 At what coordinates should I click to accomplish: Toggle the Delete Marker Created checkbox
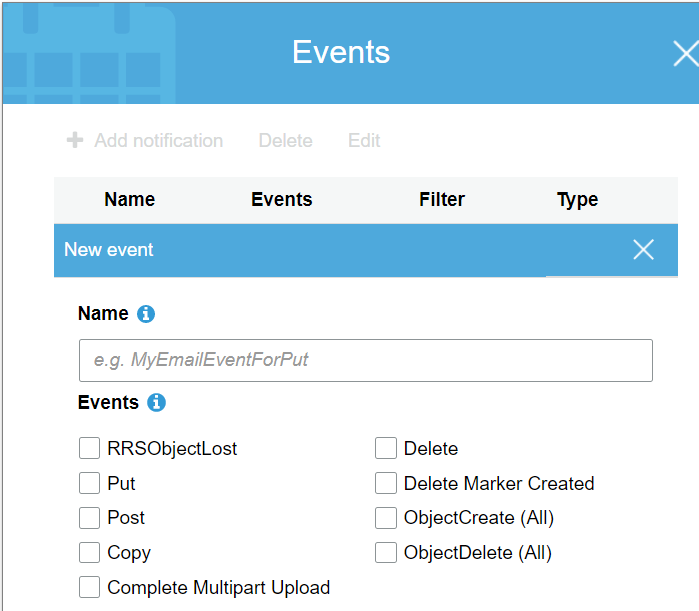(386, 483)
